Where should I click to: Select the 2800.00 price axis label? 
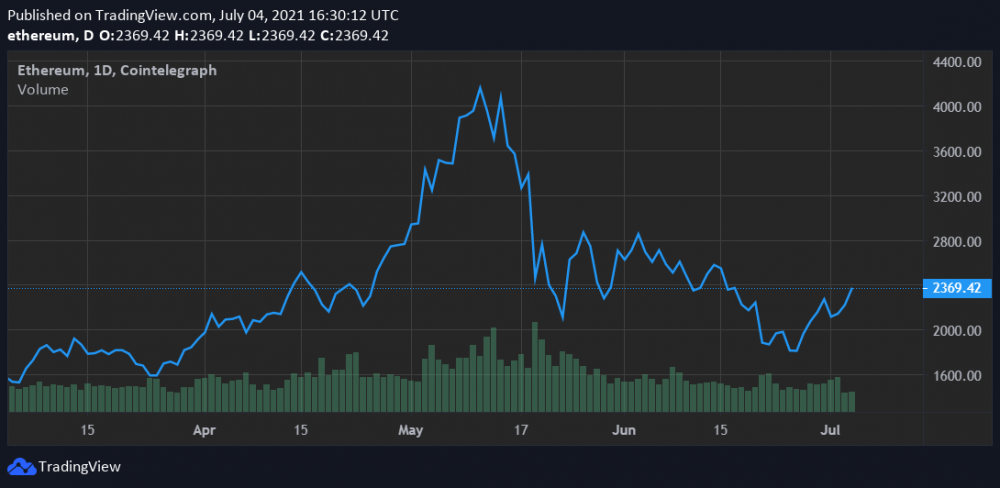pos(957,242)
